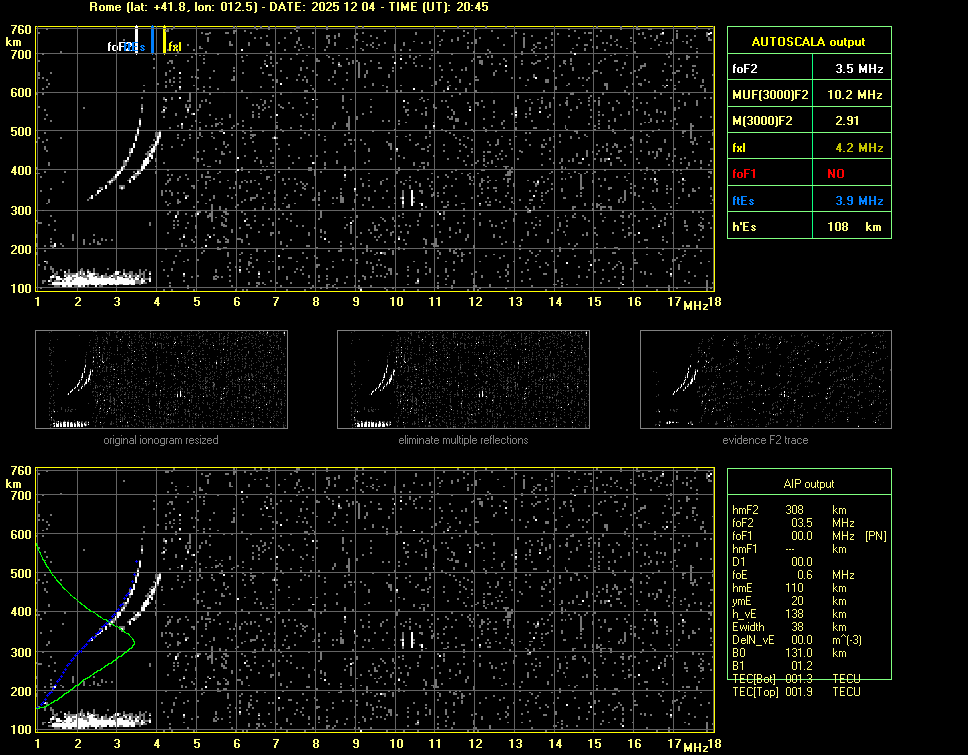
Task: Click the yellow fxI marker label on top ionogram
Action: point(175,46)
